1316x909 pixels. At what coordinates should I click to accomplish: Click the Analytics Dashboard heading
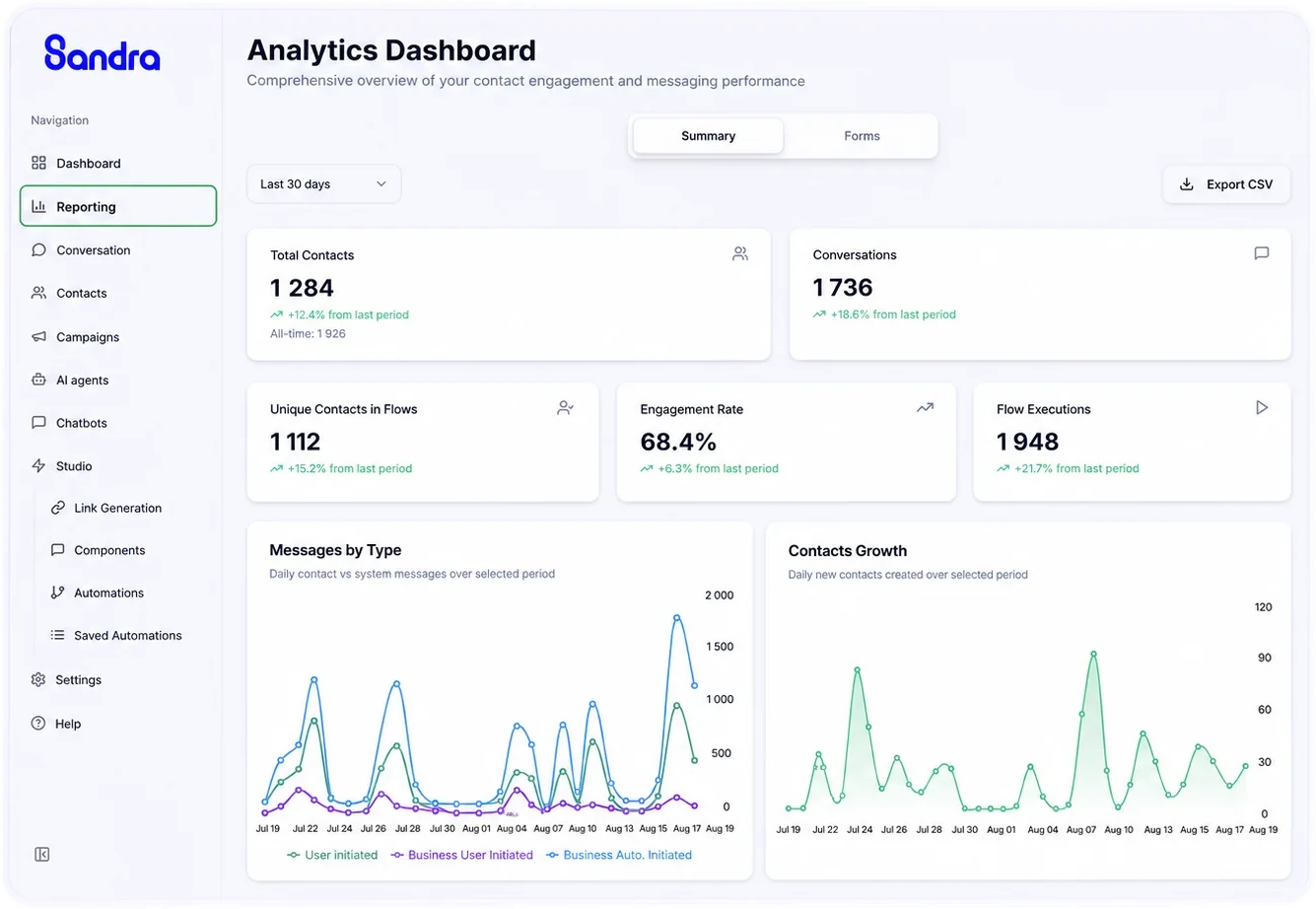391,50
